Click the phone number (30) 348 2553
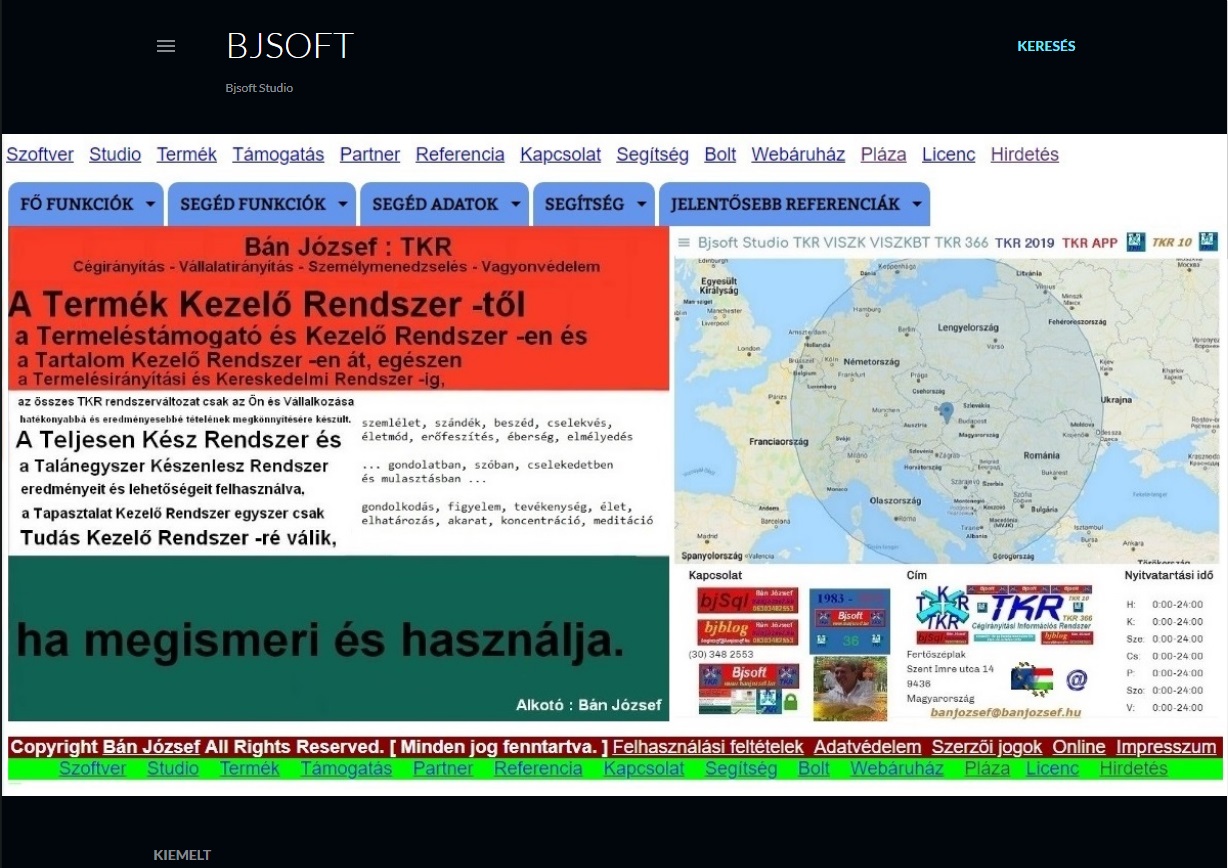 click(x=721, y=654)
